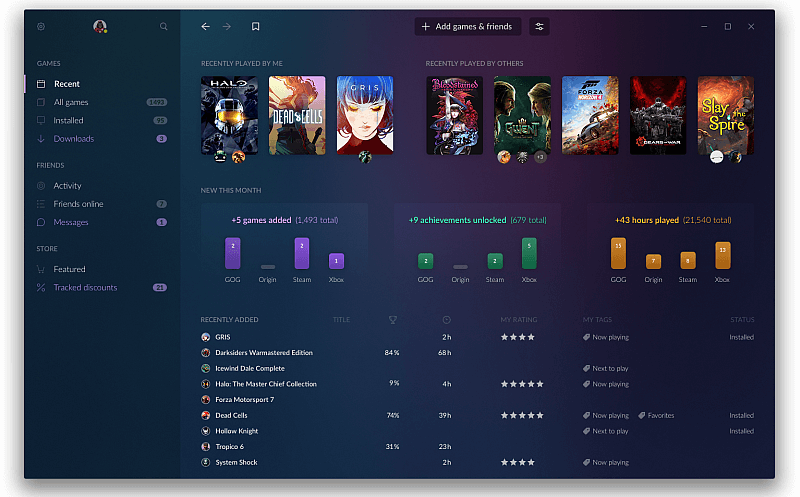Click Steam bar in games added chart
800x497 pixels.
tap(302, 253)
